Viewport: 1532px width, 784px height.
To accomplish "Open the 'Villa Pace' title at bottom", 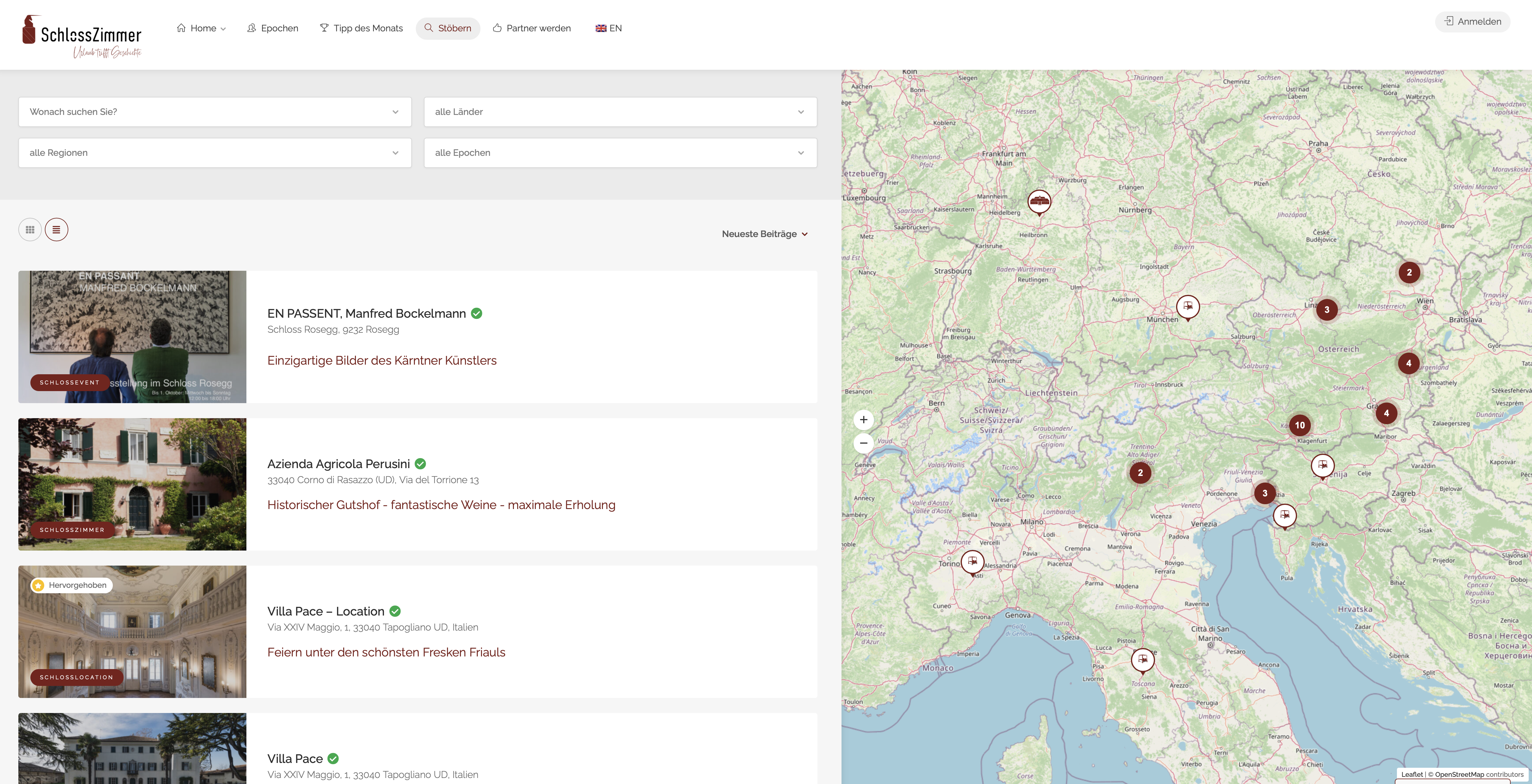I will tap(295, 759).
